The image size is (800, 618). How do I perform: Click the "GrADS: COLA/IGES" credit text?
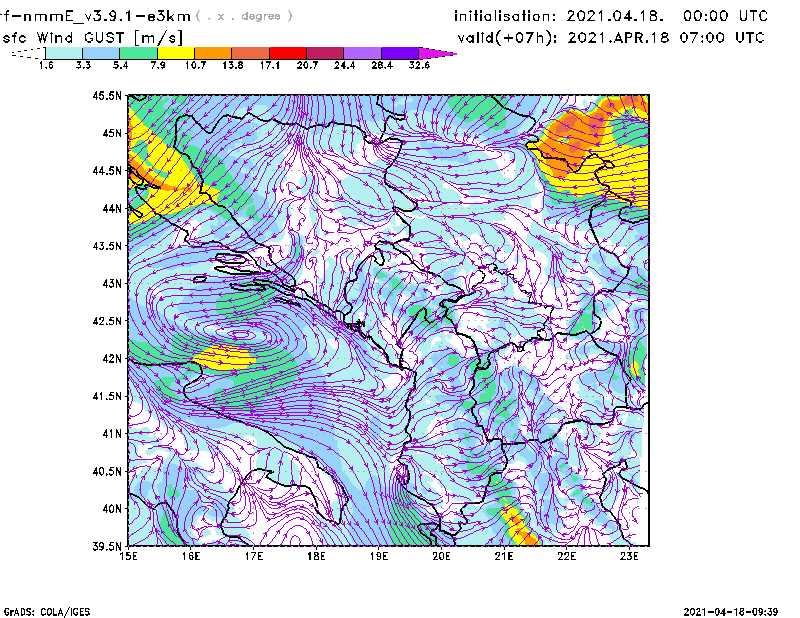click(47, 612)
